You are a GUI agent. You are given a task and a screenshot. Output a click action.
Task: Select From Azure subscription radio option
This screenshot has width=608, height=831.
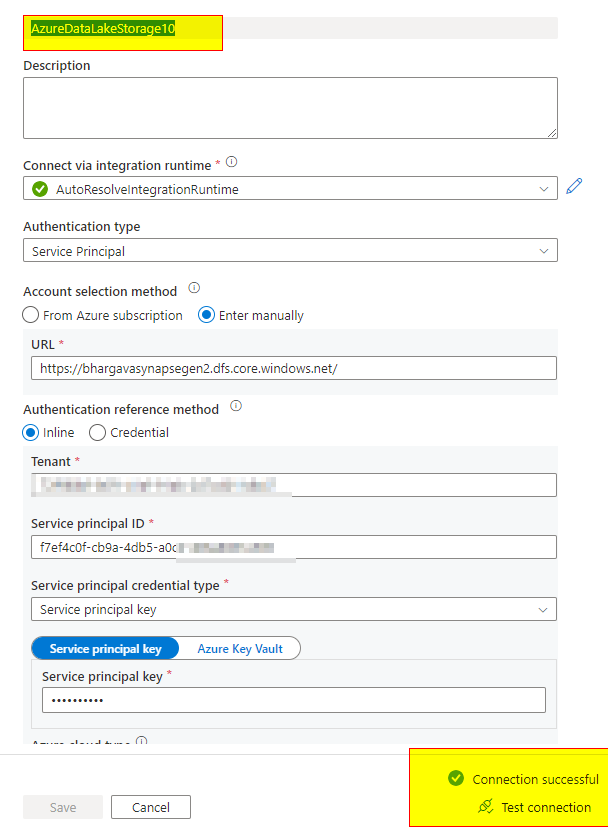pos(32,315)
